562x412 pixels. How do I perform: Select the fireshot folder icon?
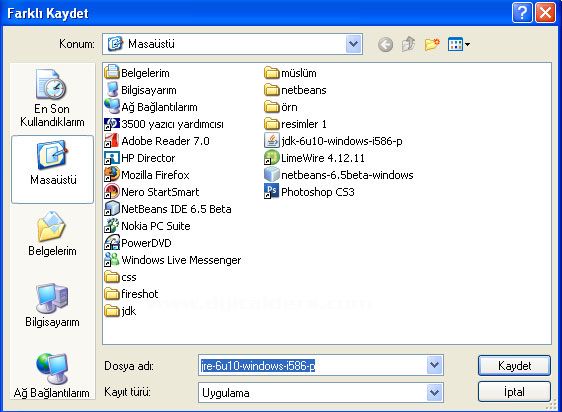click(x=112, y=294)
